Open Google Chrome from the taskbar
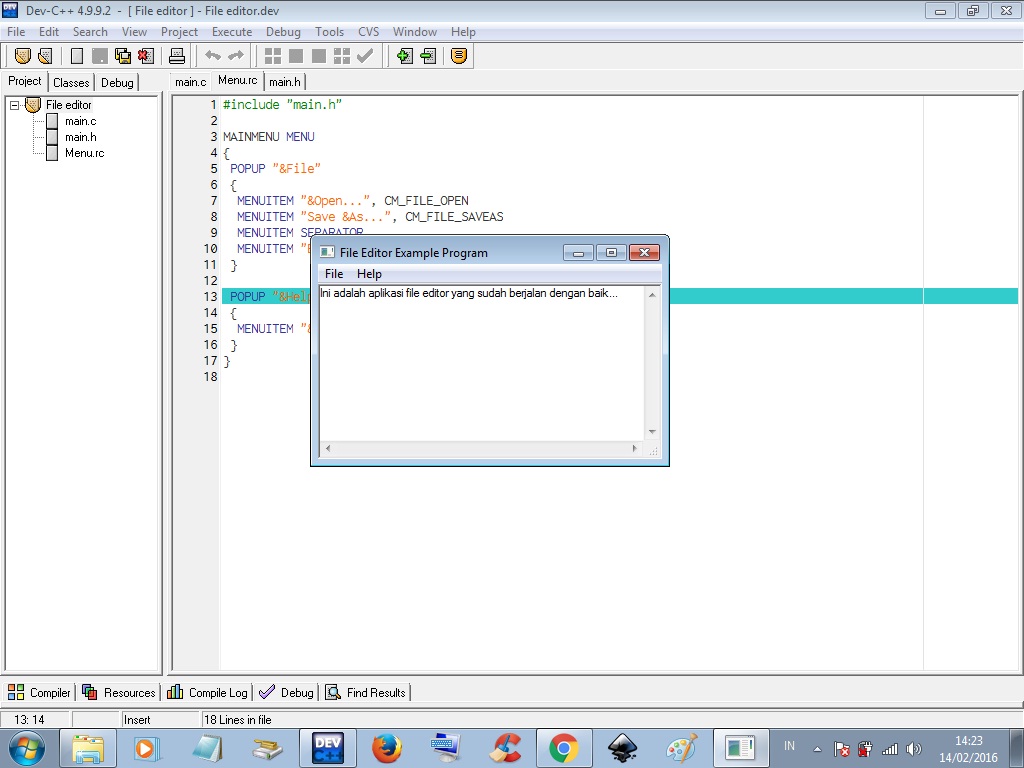The width and height of the screenshot is (1024, 768). (564, 748)
